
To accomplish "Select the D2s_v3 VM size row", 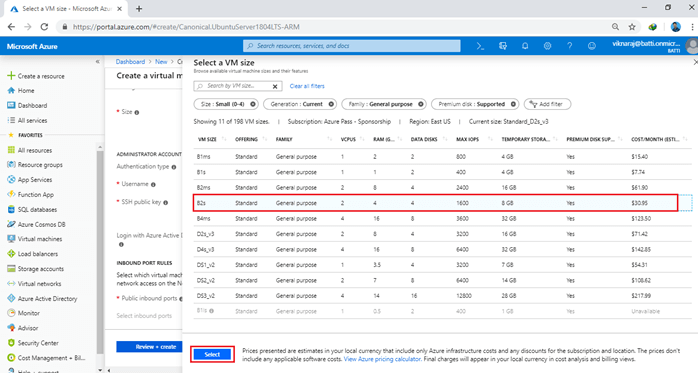I will 442,234.
